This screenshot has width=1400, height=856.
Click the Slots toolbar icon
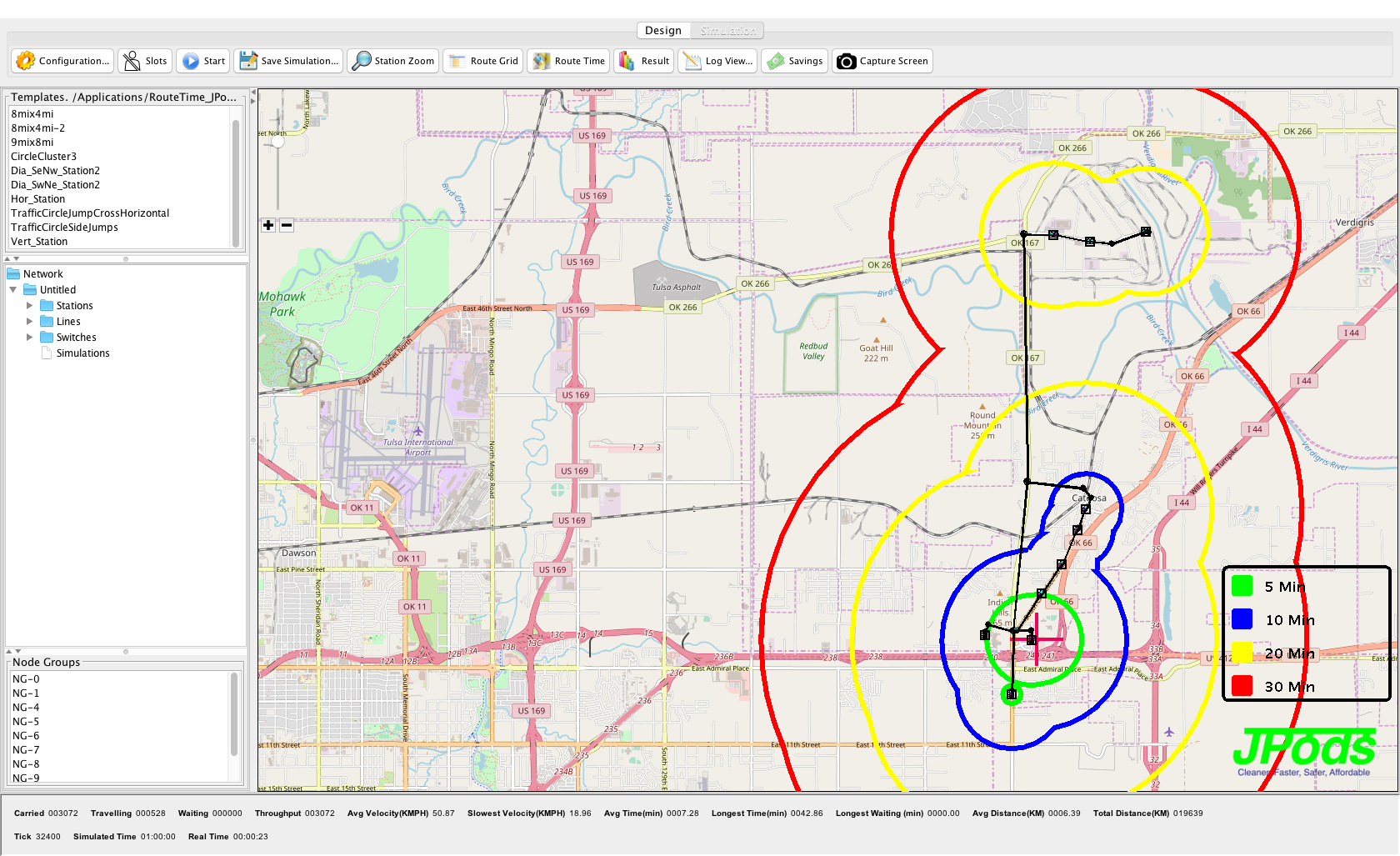(145, 61)
